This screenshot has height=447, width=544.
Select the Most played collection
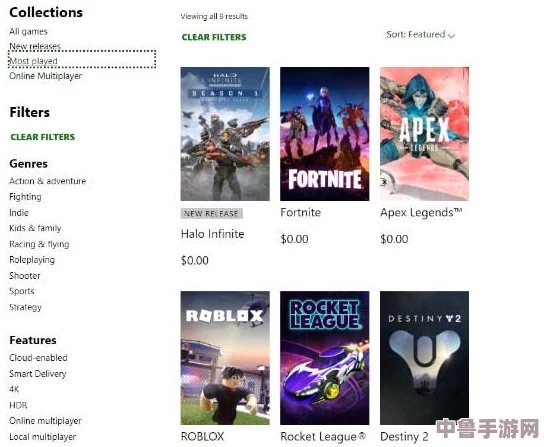33,61
